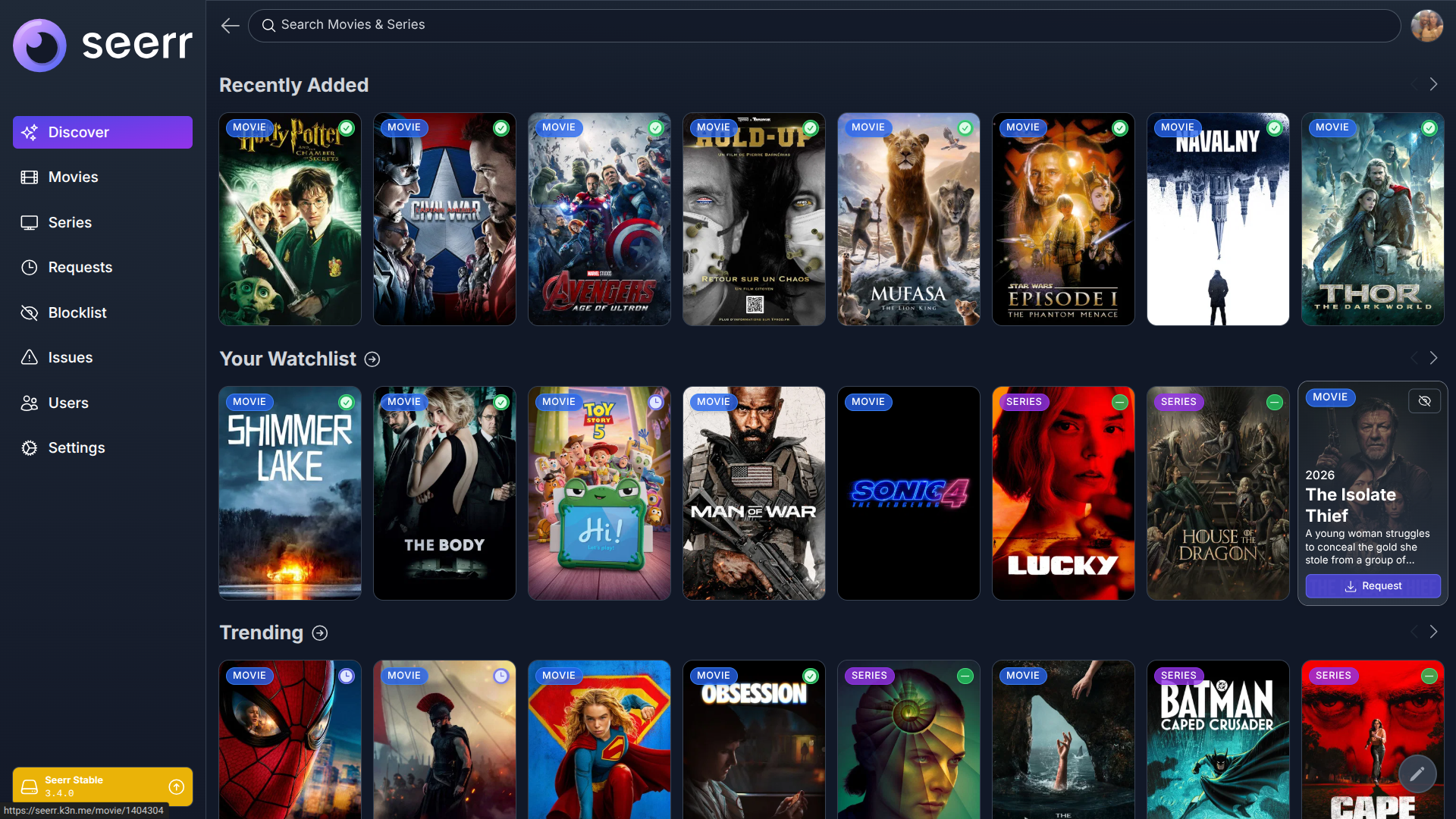The width and height of the screenshot is (1456, 819).
Task: Click pending clock icon on Toy Story 5
Action: point(656,402)
